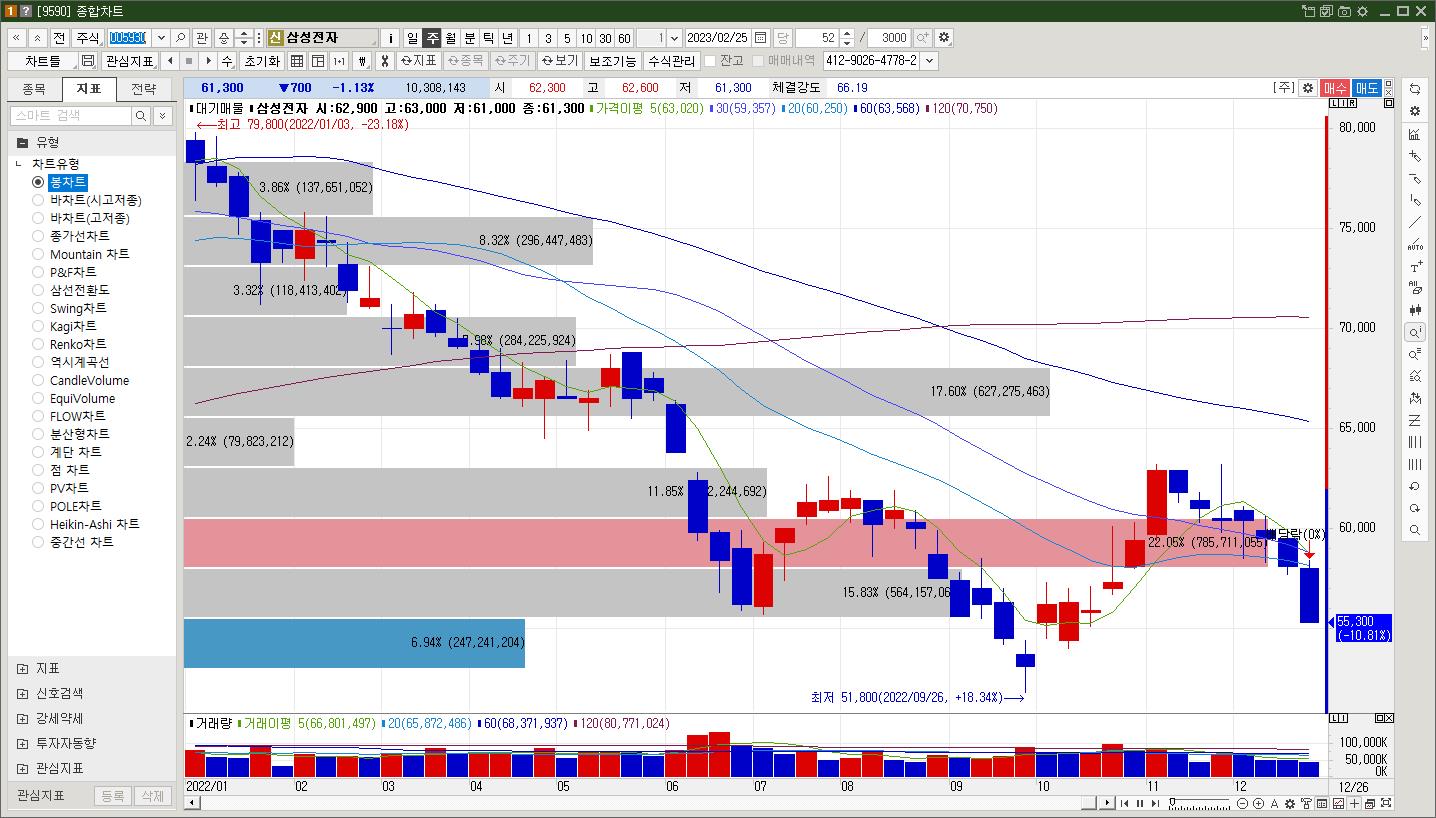This screenshot has width=1436, height=818.
Task: Select the 월 monthly period tab
Action: click(451, 38)
